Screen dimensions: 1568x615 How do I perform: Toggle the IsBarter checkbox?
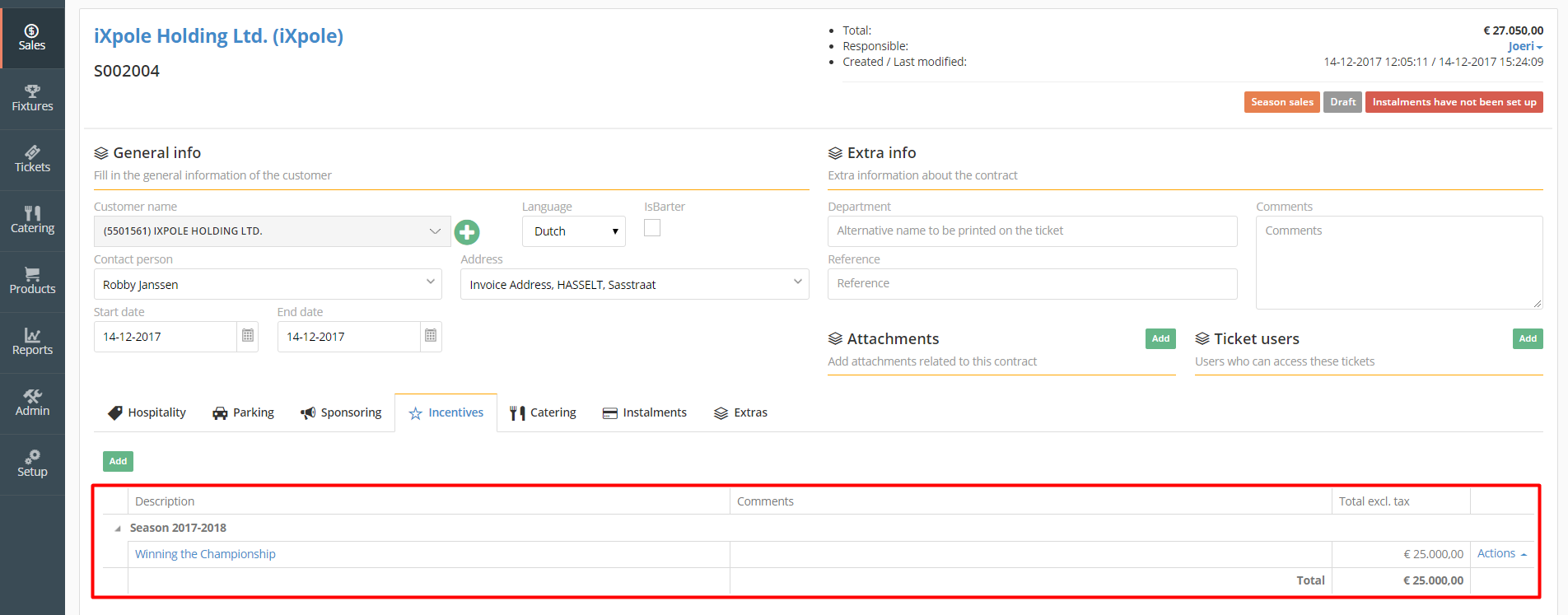(652, 228)
